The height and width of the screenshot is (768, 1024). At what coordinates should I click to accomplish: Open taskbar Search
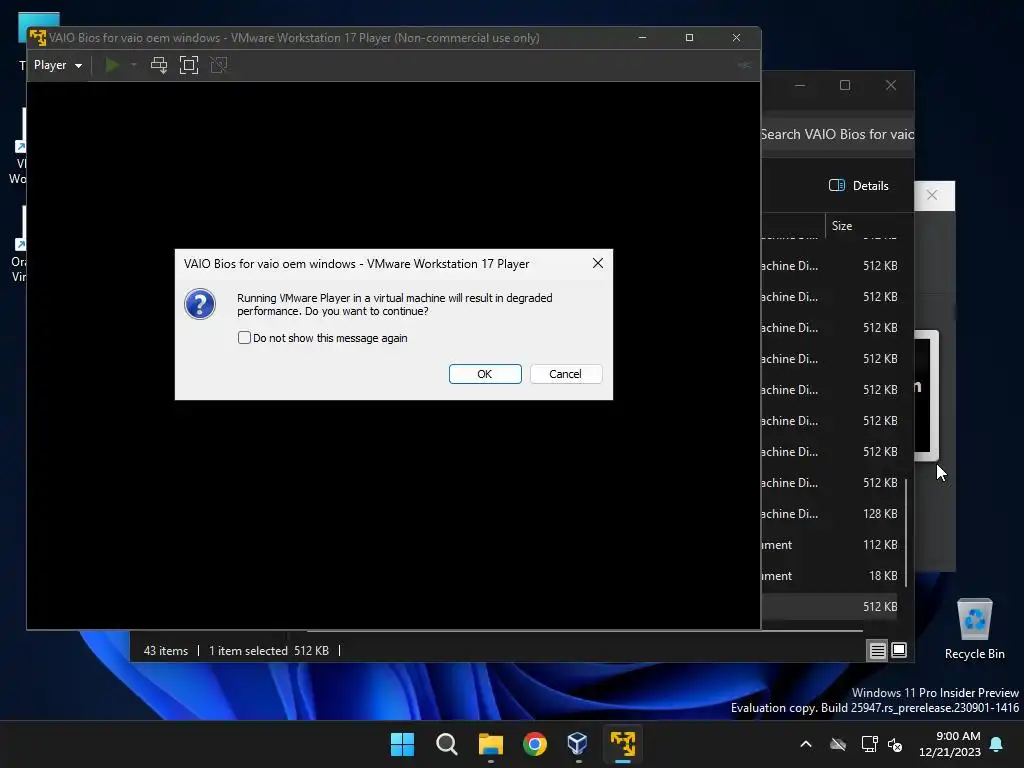[447, 744]
